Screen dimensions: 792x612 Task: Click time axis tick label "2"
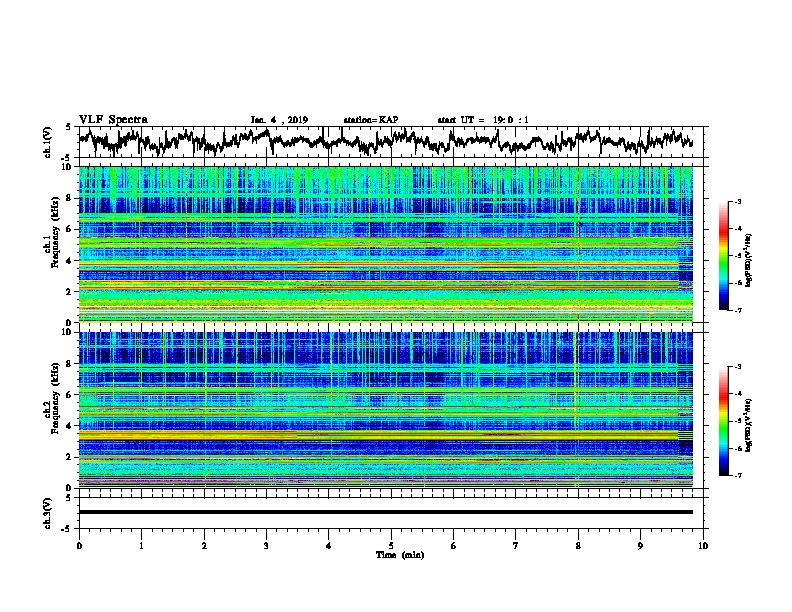(x=204, y=546)
